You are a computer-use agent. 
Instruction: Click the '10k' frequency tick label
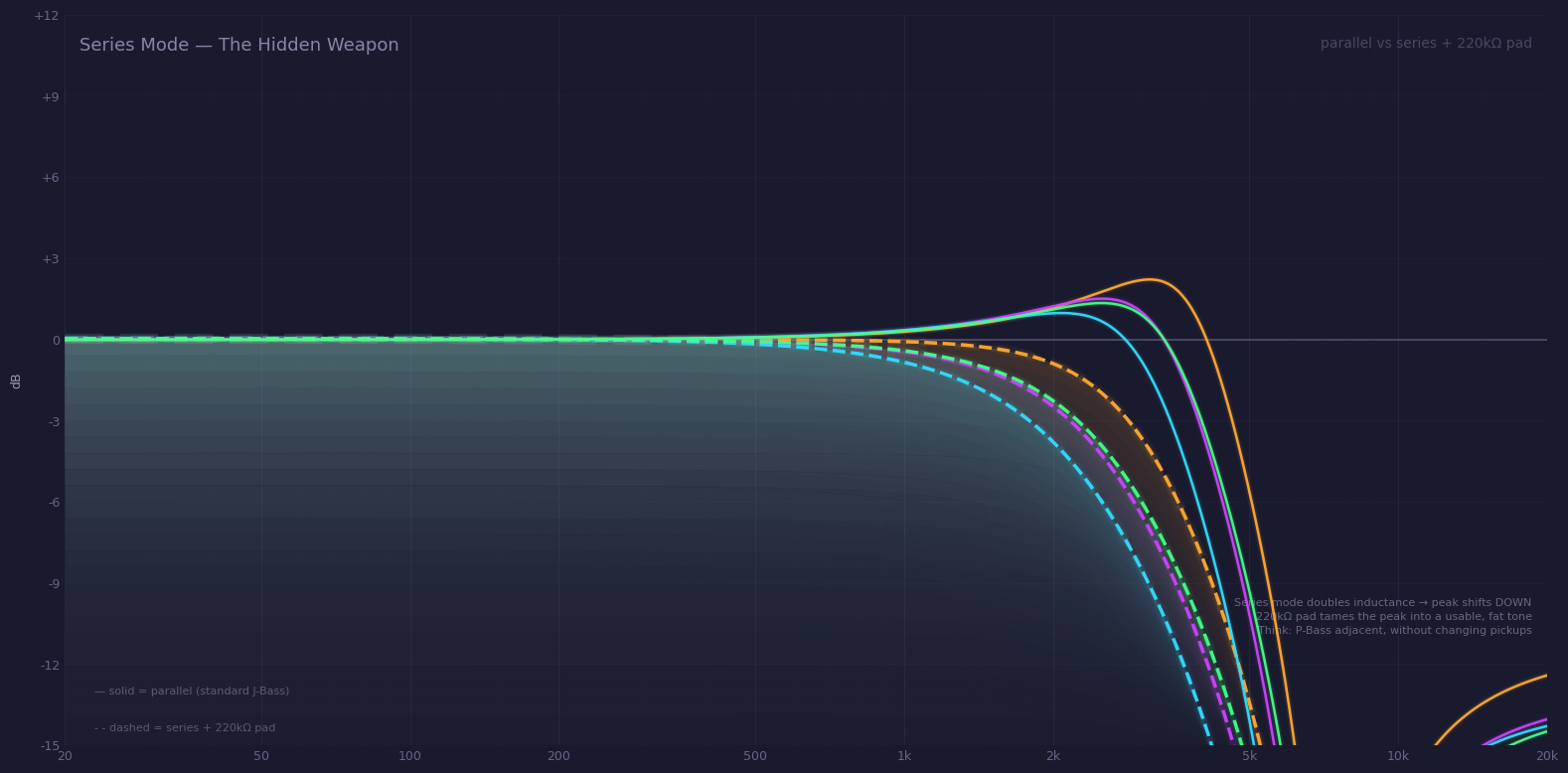point(1398,756)
